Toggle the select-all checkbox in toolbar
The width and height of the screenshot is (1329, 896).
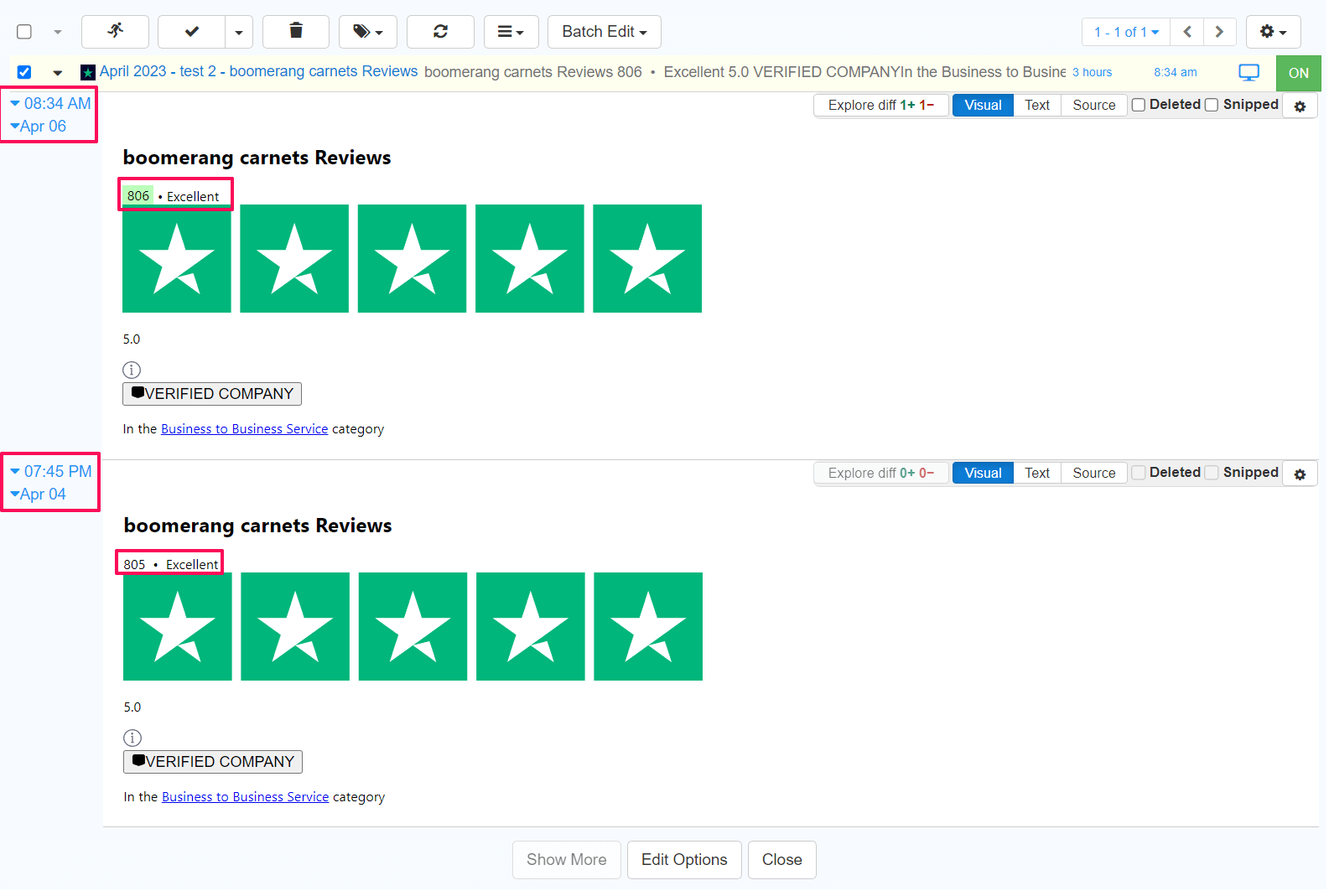24,32
